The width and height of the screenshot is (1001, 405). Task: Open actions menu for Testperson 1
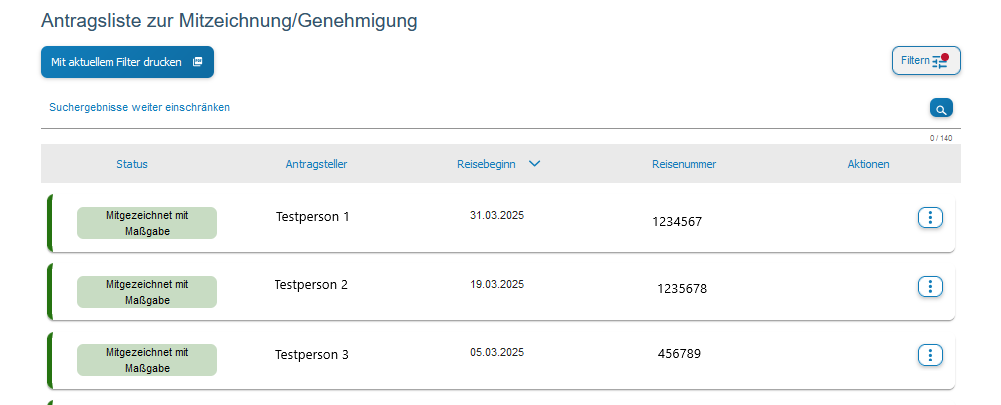(930, 218)
